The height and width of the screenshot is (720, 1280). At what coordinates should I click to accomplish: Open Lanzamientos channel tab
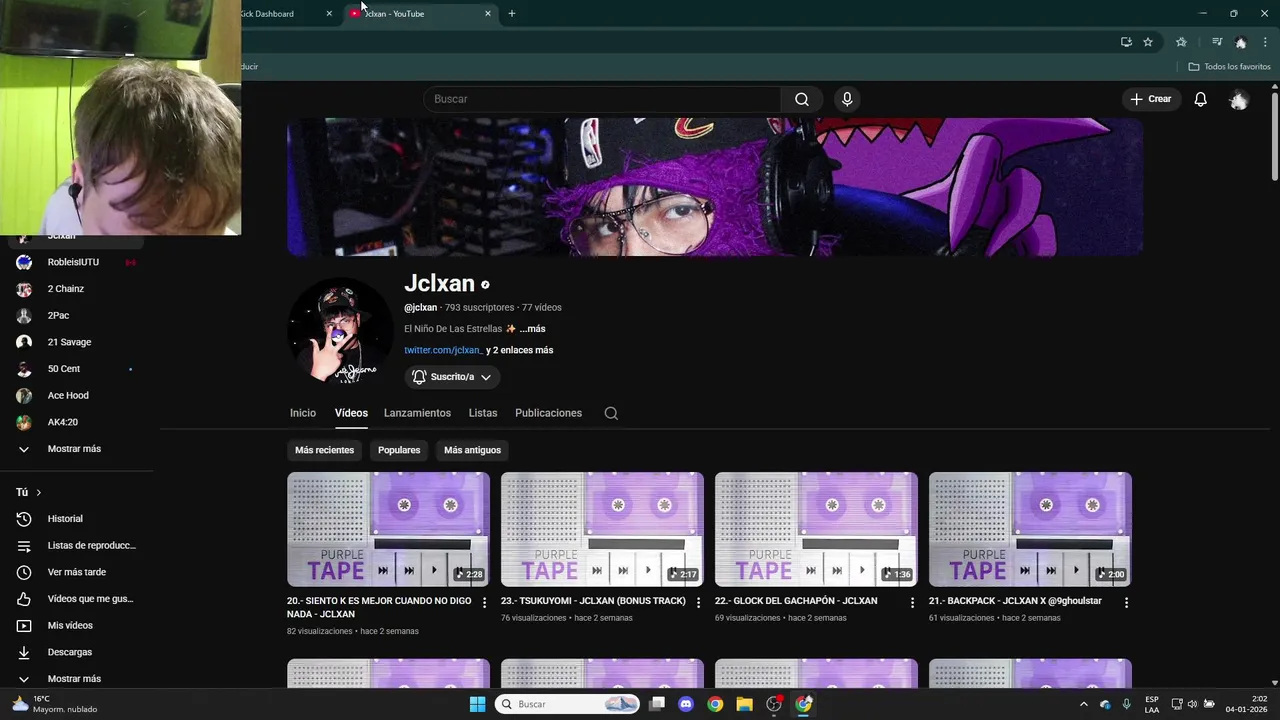point(417,413)
